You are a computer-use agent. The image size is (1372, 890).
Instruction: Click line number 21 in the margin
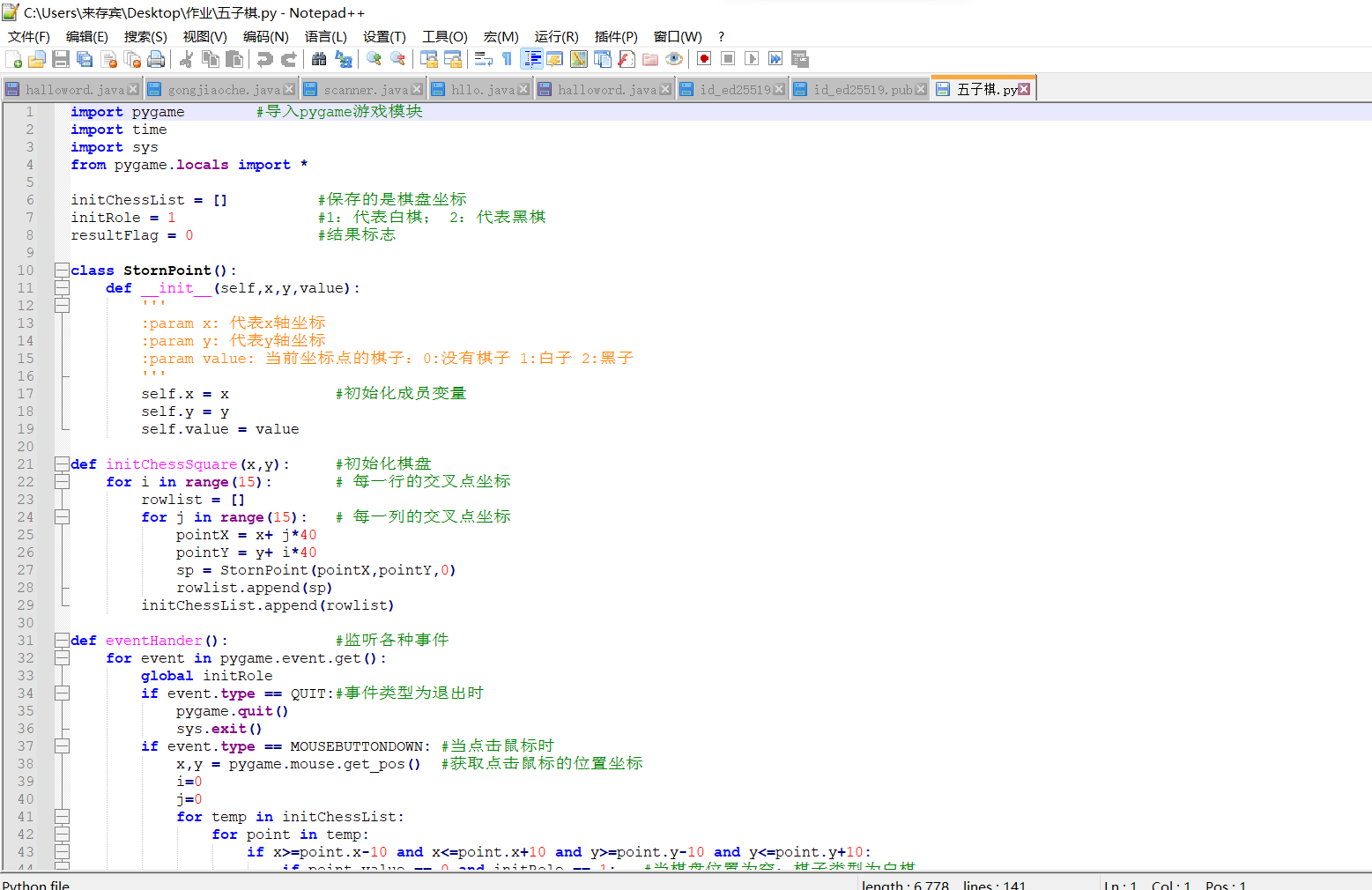26,464
